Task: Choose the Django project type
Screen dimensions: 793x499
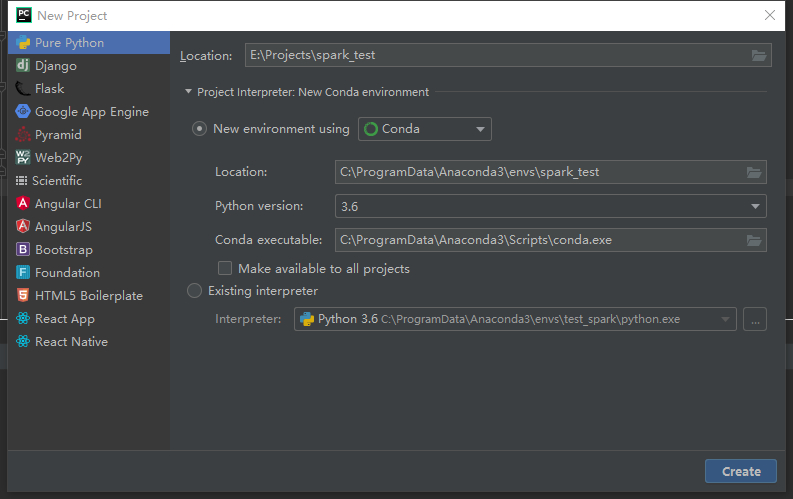Action: (x=89, y=66)
